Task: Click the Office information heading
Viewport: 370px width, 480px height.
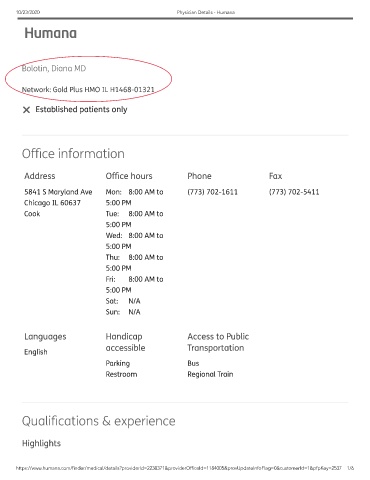Action: 73,154
